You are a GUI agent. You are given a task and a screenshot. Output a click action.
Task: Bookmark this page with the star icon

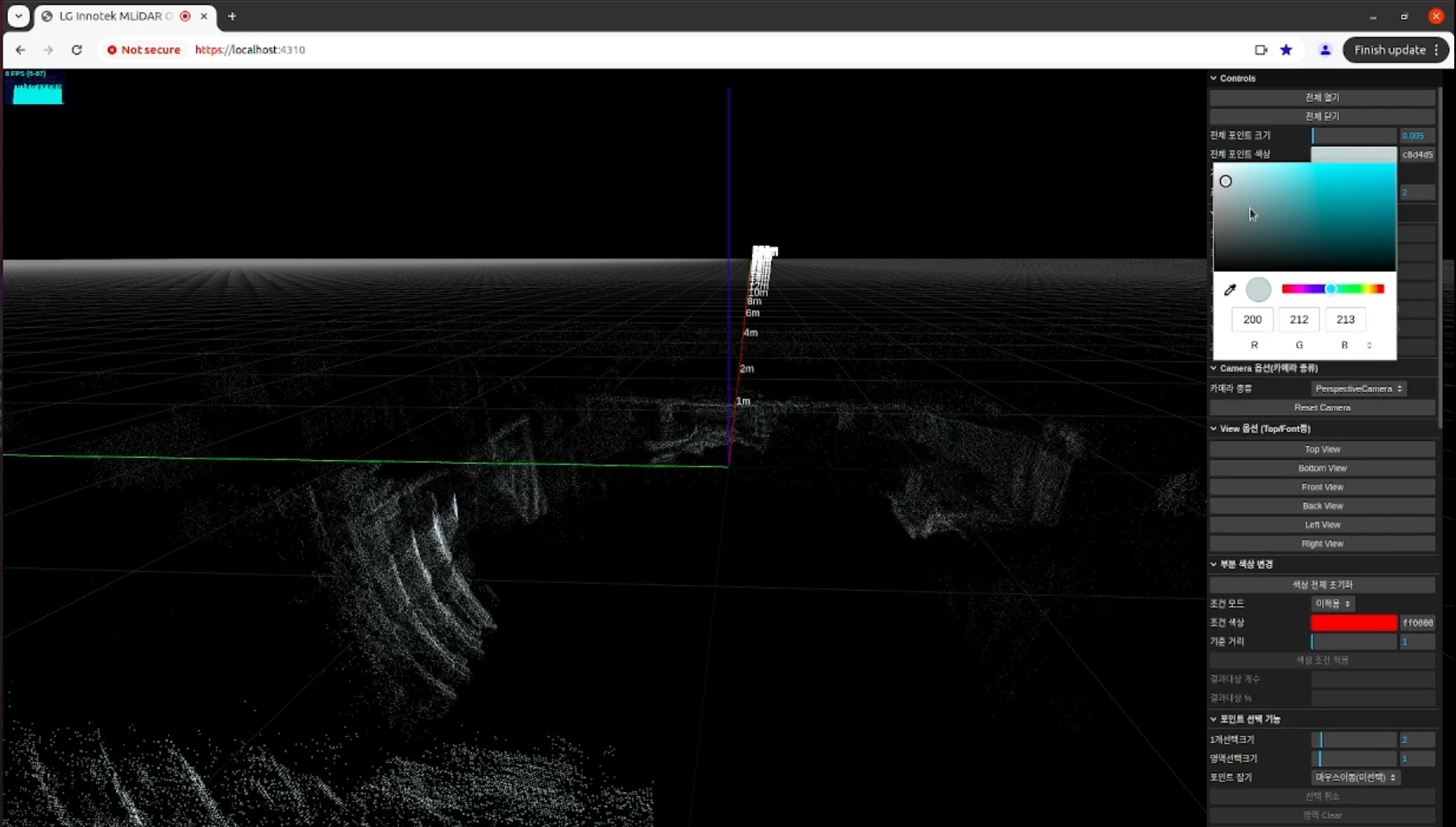tap(1286, 50)
